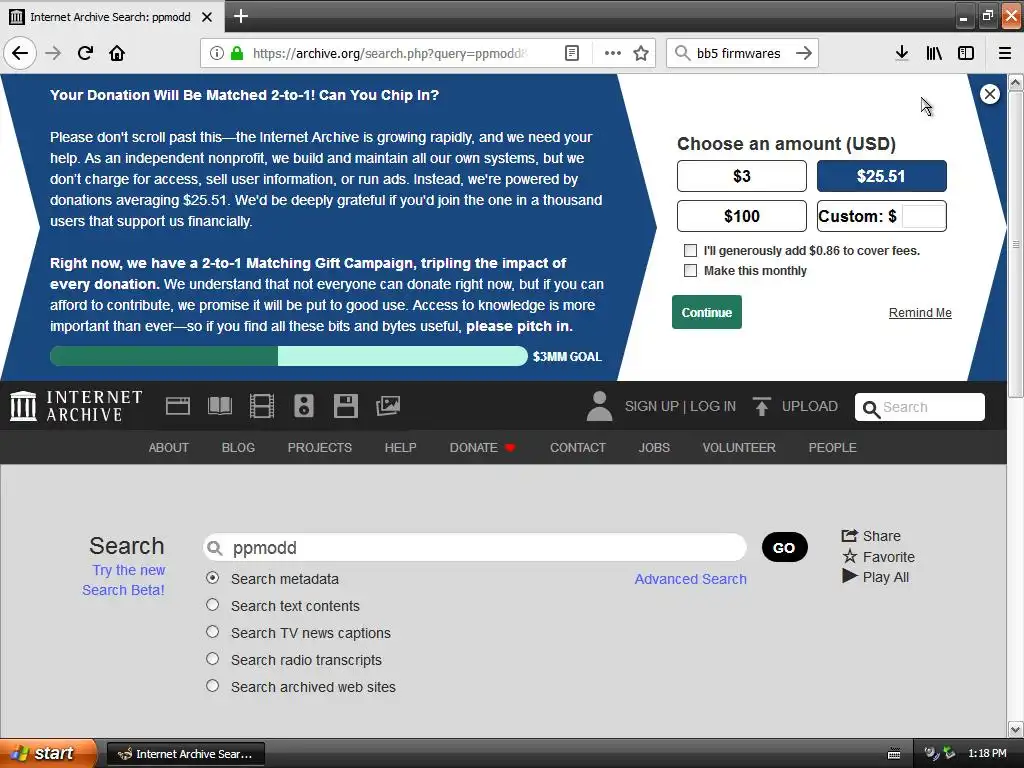Image resolution: width=1024 pixels, height=768 pixels.
Task: Select Search archived web sites radio
Action: pyautogui.click(x=212, y=686)
